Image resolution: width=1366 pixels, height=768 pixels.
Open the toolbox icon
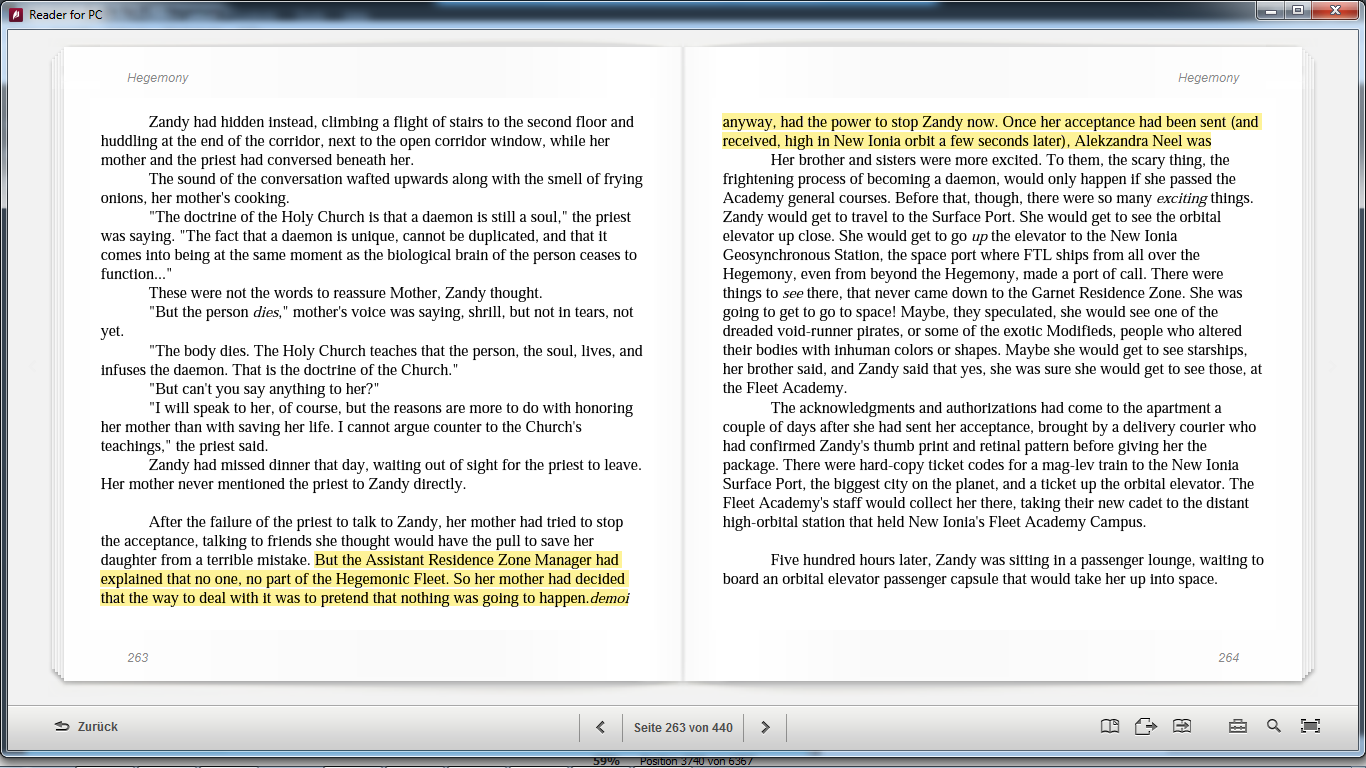pos(1238,727)
